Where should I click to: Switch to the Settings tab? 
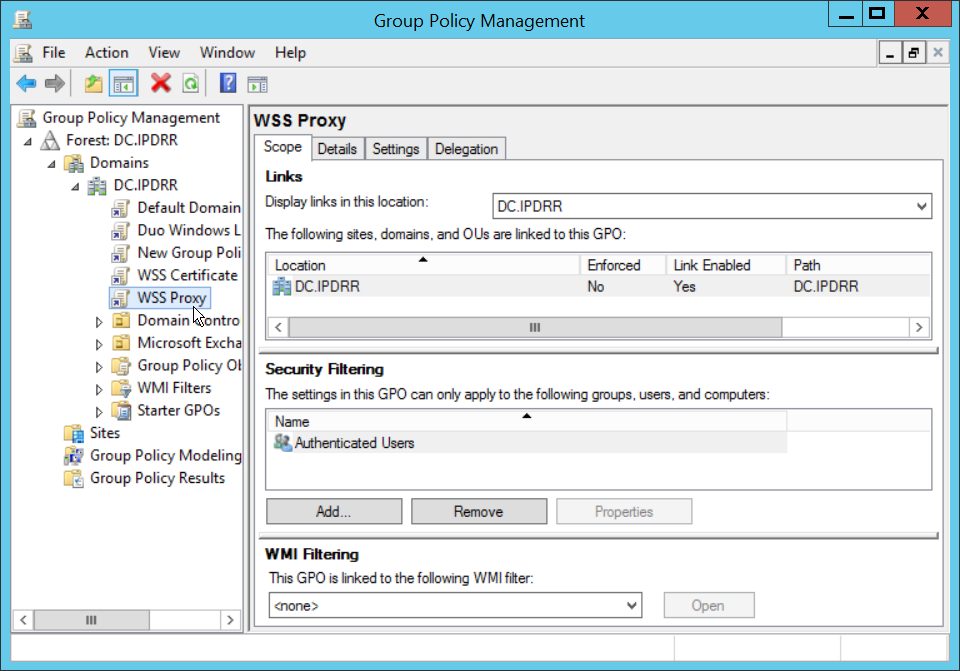point(395,149)
